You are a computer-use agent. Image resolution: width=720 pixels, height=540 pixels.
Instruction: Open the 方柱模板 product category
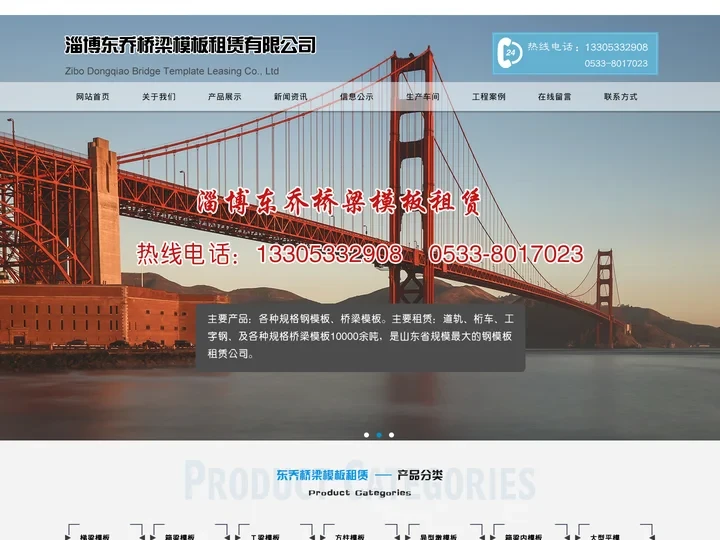350,536
